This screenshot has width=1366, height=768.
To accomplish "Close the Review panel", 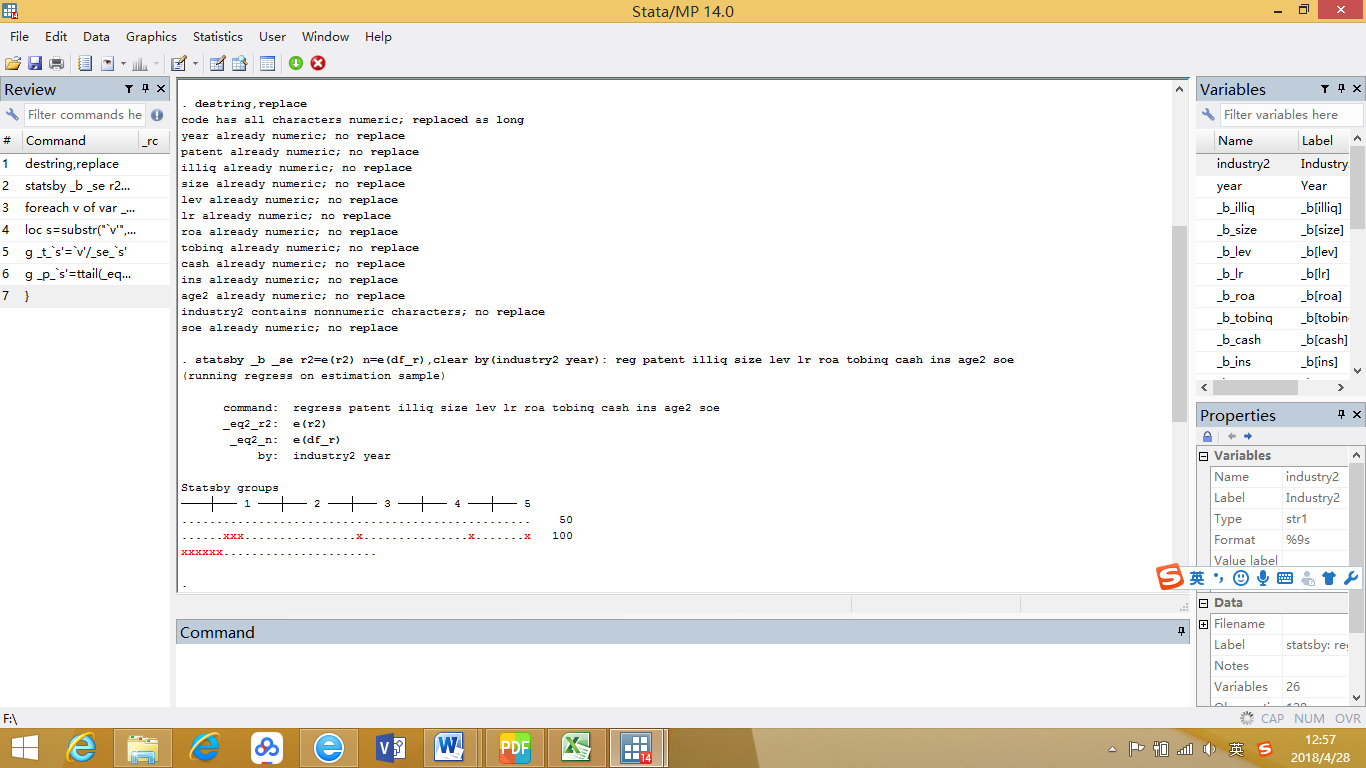I will click(x=161, y=89).
